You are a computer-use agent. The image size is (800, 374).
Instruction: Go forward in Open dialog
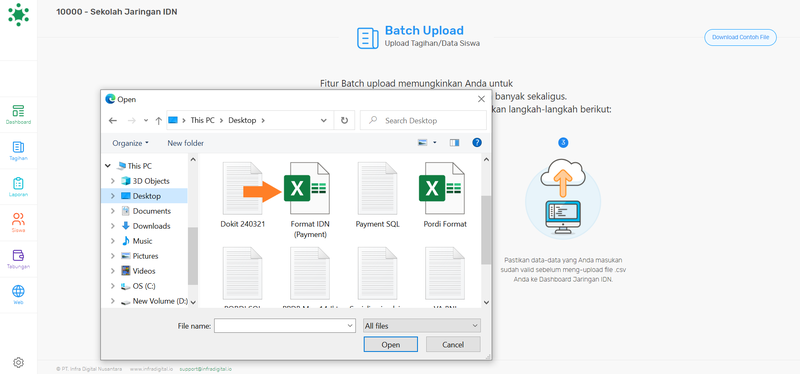[x=131, y=121]
